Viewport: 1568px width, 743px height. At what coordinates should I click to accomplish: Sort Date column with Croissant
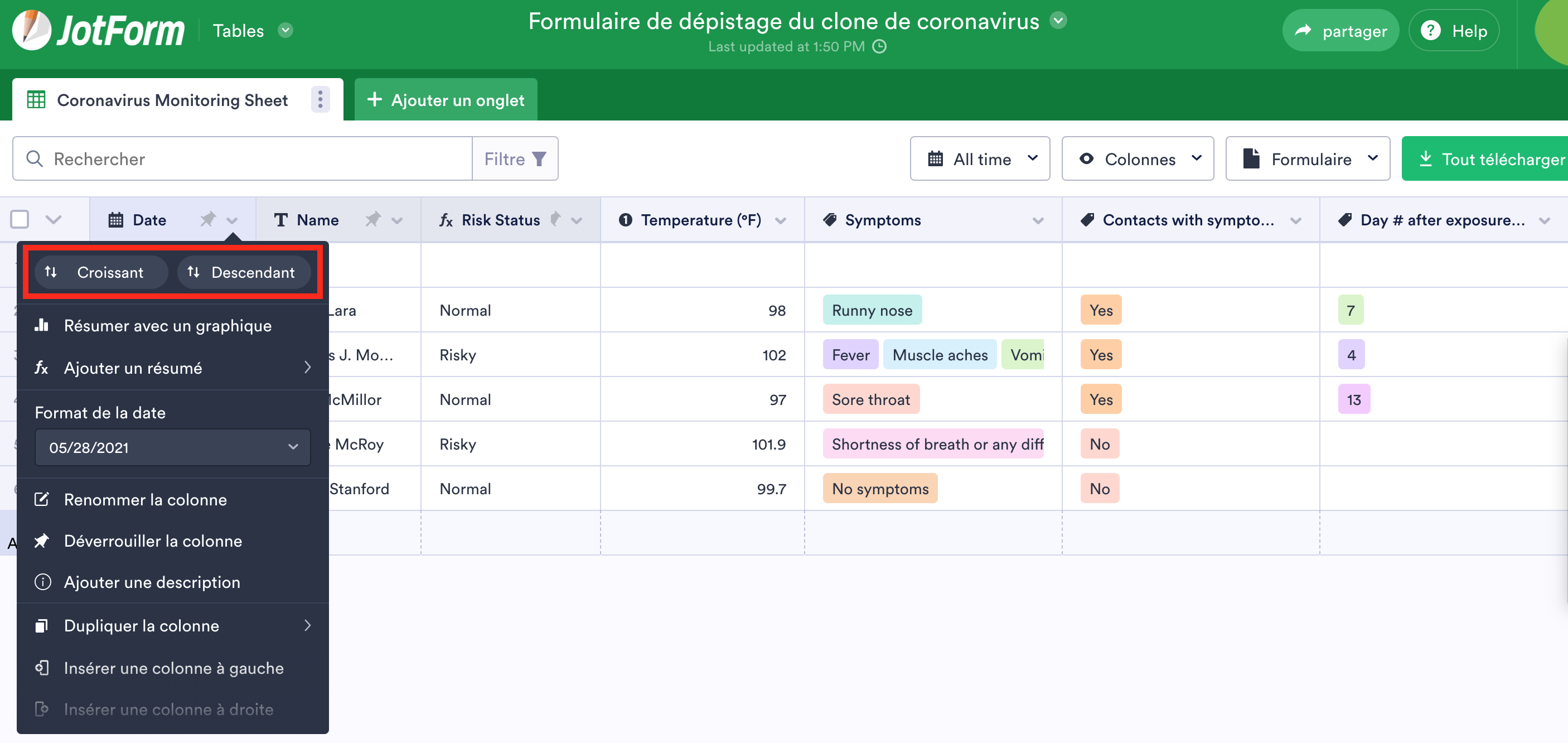pyautogui.click(x=100, y=272)
